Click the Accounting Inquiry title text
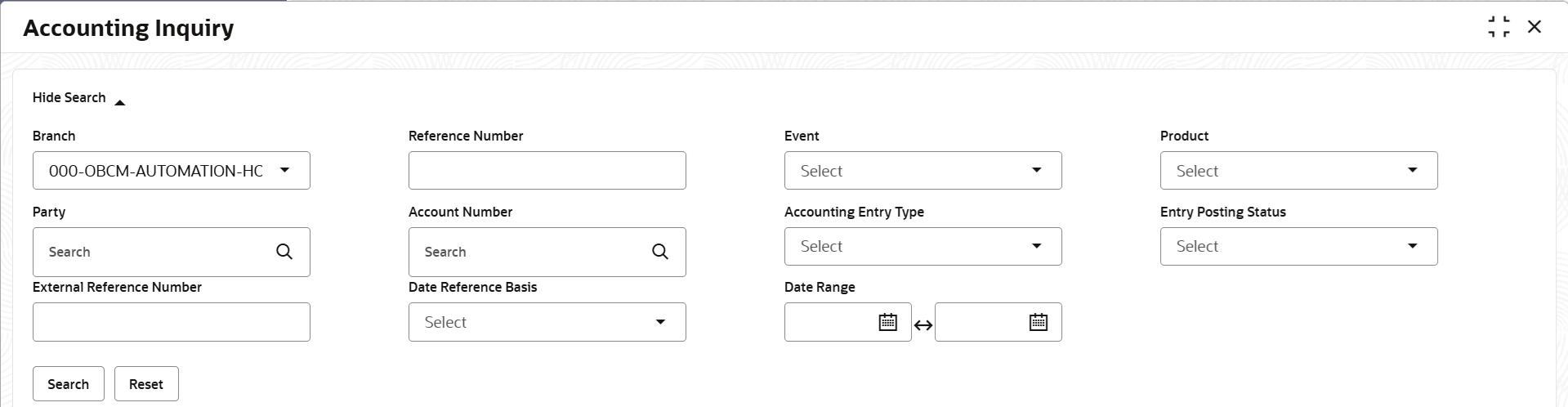The height and width of the screenshot is (407, 1568). coord(128,29)
